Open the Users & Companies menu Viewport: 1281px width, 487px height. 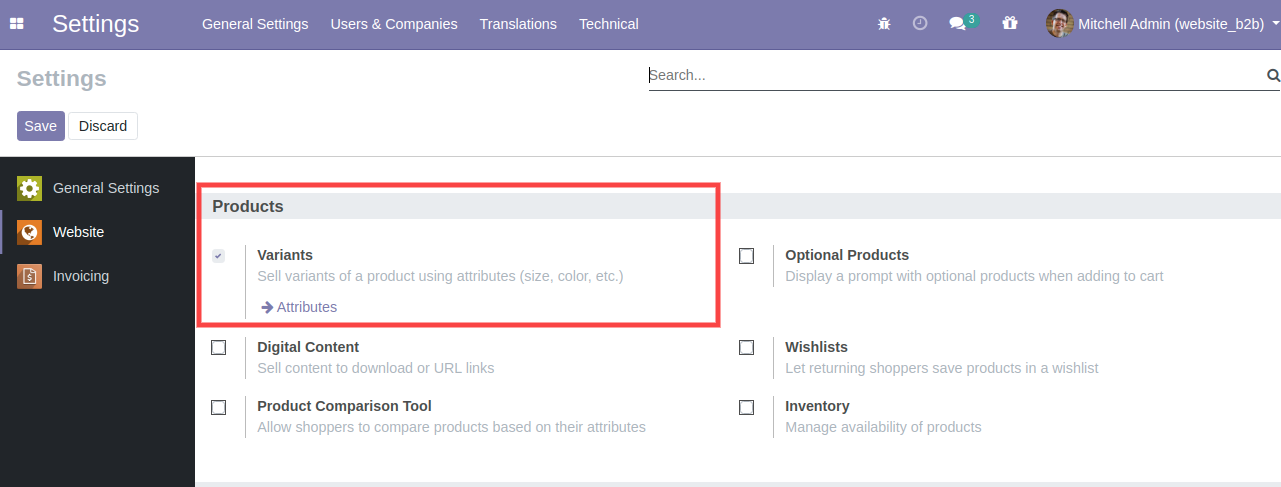click(394, 24)
